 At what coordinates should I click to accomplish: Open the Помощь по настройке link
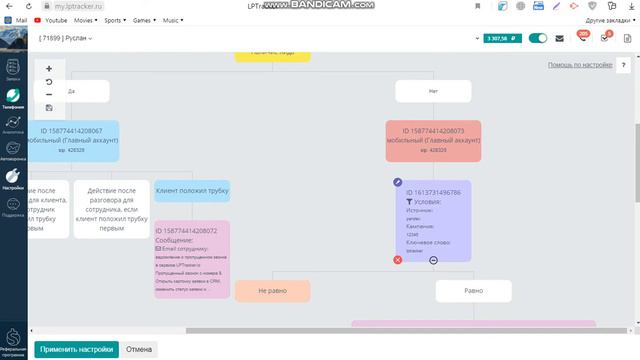click(580, 64)
